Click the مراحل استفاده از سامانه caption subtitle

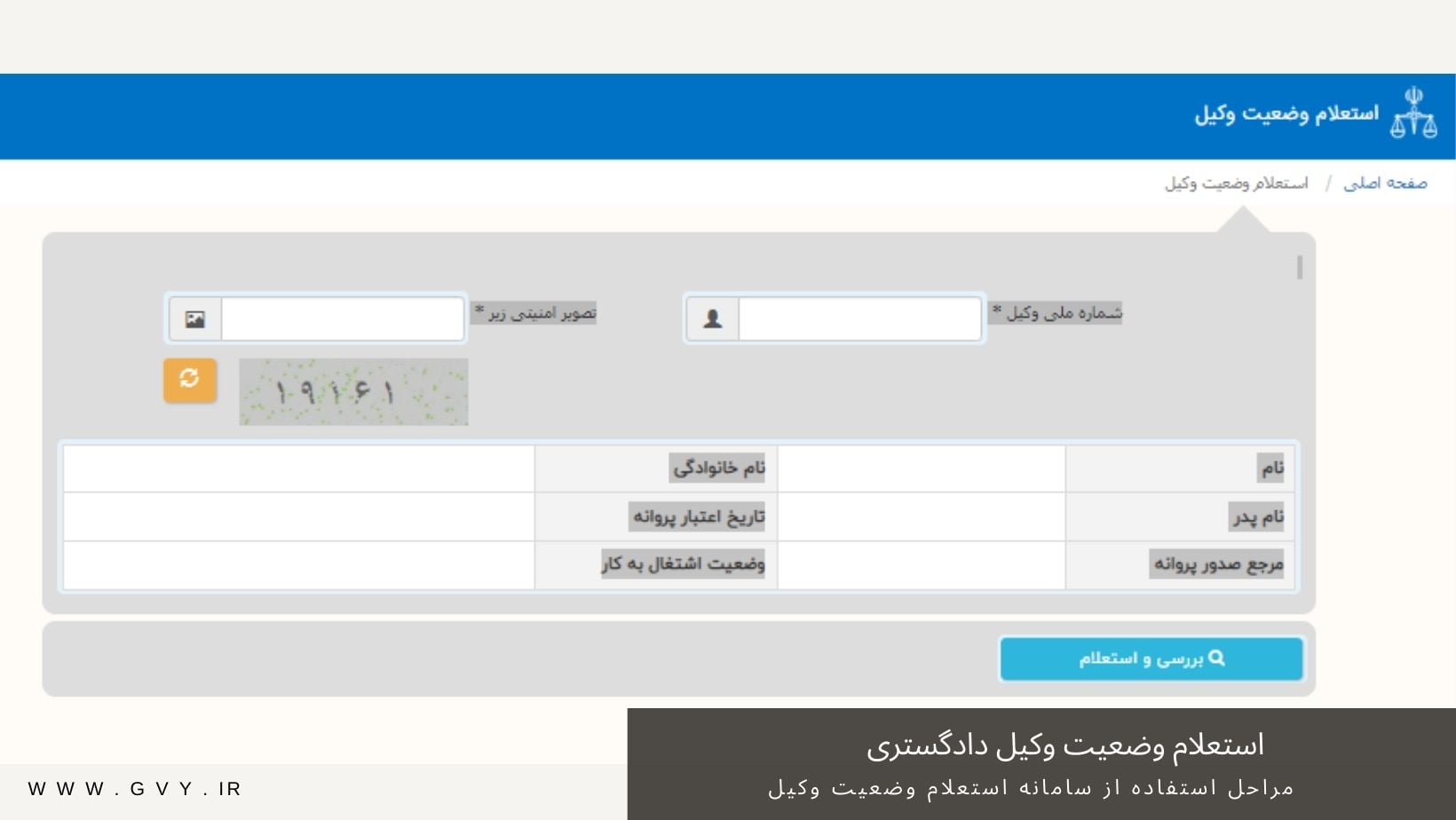tap(1031, 787)
